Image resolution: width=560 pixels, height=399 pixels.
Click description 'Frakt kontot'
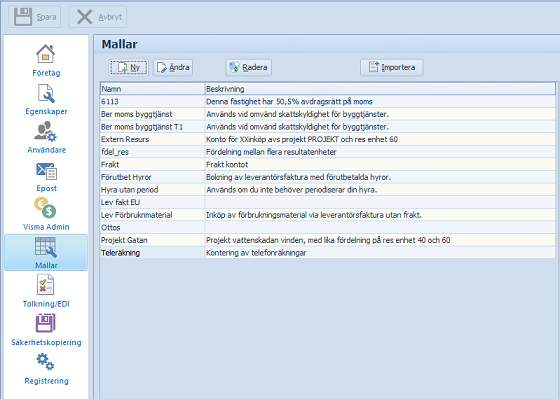227,165
